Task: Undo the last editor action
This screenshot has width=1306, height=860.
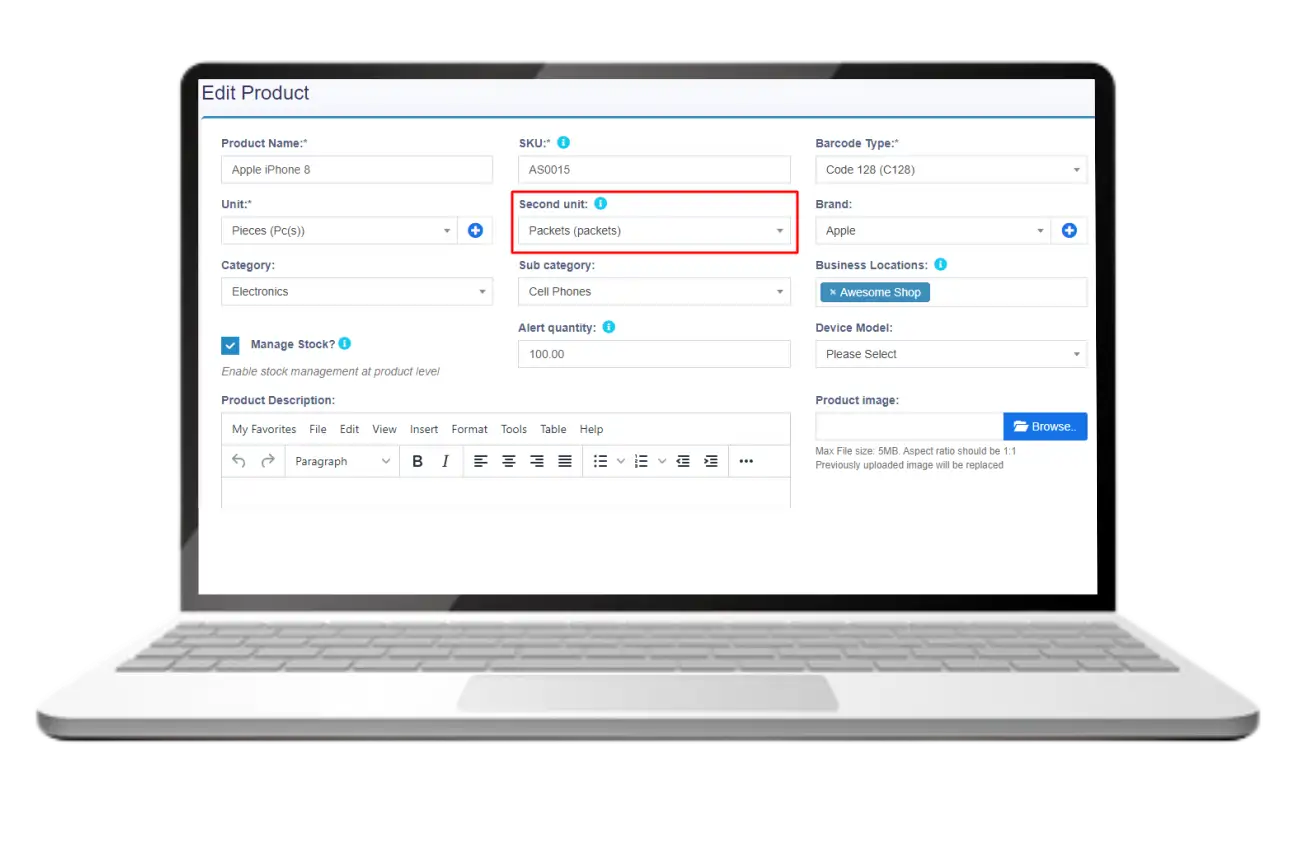Action: pos(239,461)
